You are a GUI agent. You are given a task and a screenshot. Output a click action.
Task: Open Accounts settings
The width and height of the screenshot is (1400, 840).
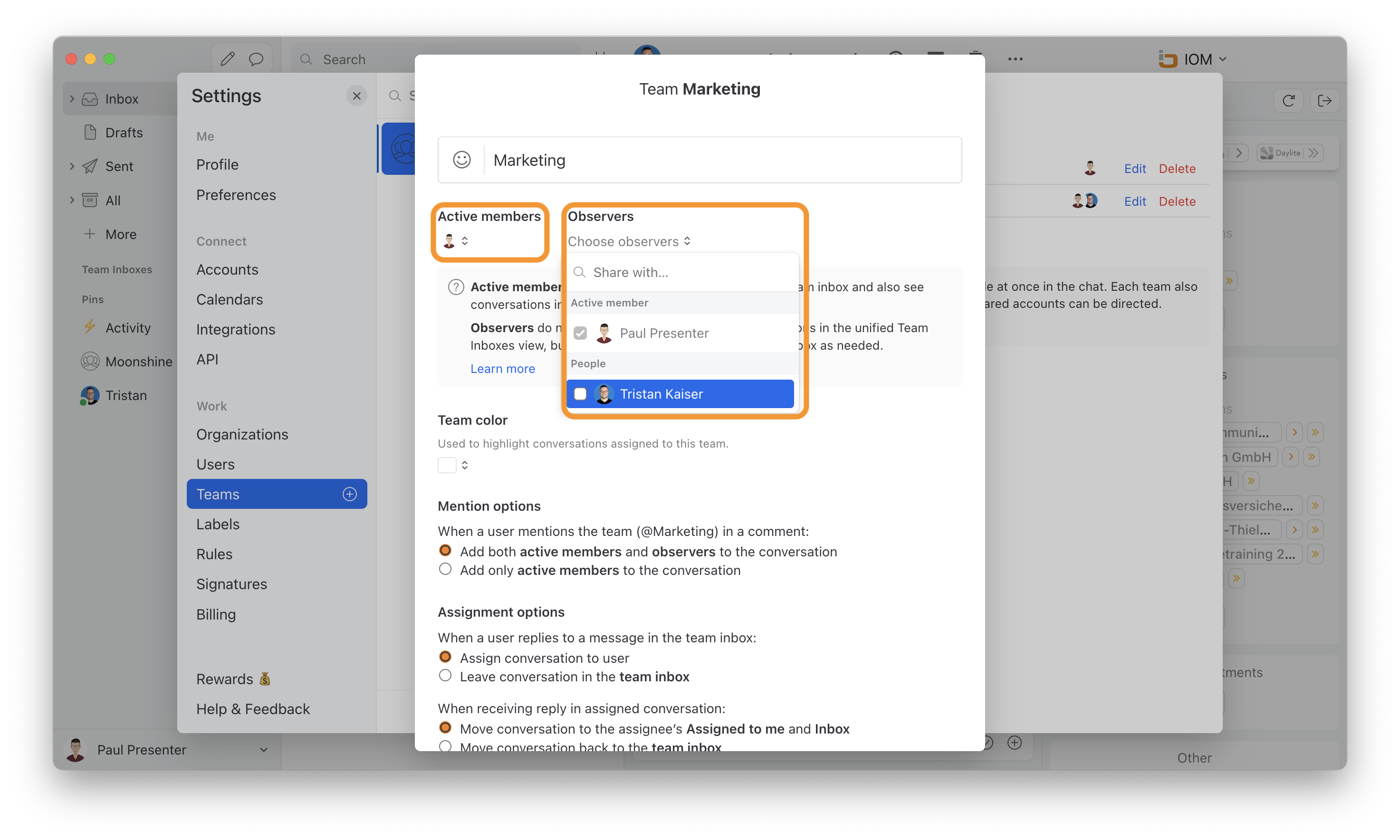click(227, 269)
